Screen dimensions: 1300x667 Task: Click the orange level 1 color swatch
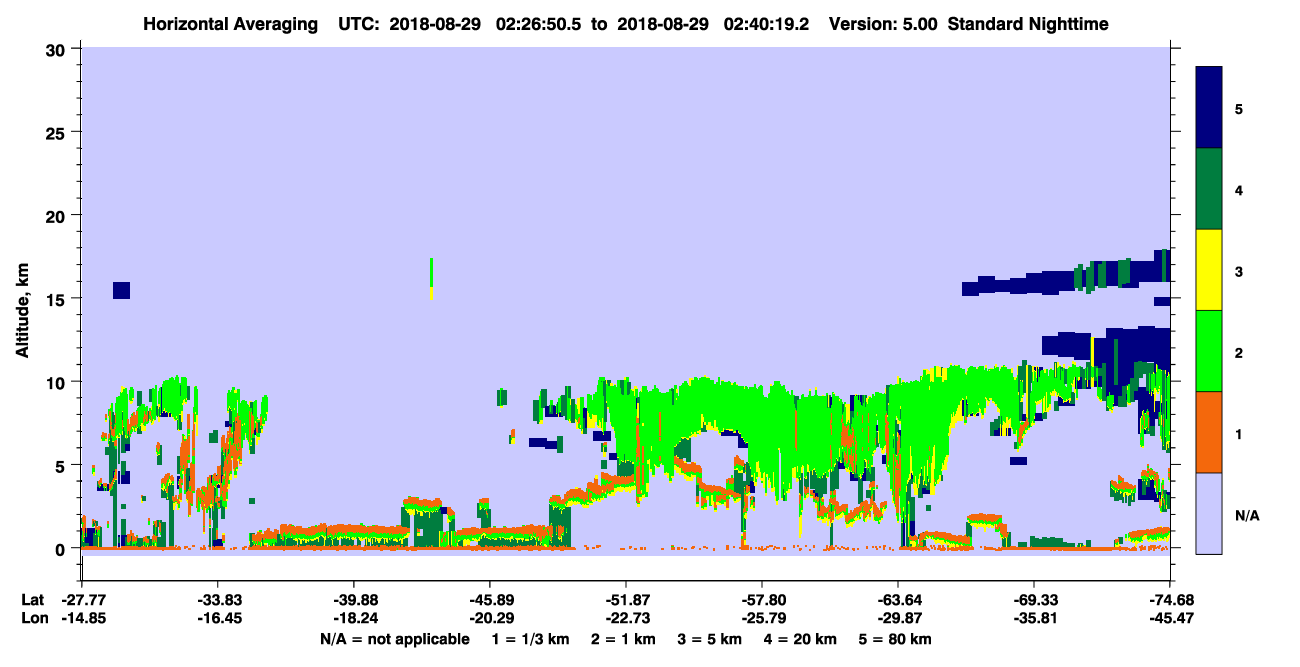click(x=1209, y=432)
